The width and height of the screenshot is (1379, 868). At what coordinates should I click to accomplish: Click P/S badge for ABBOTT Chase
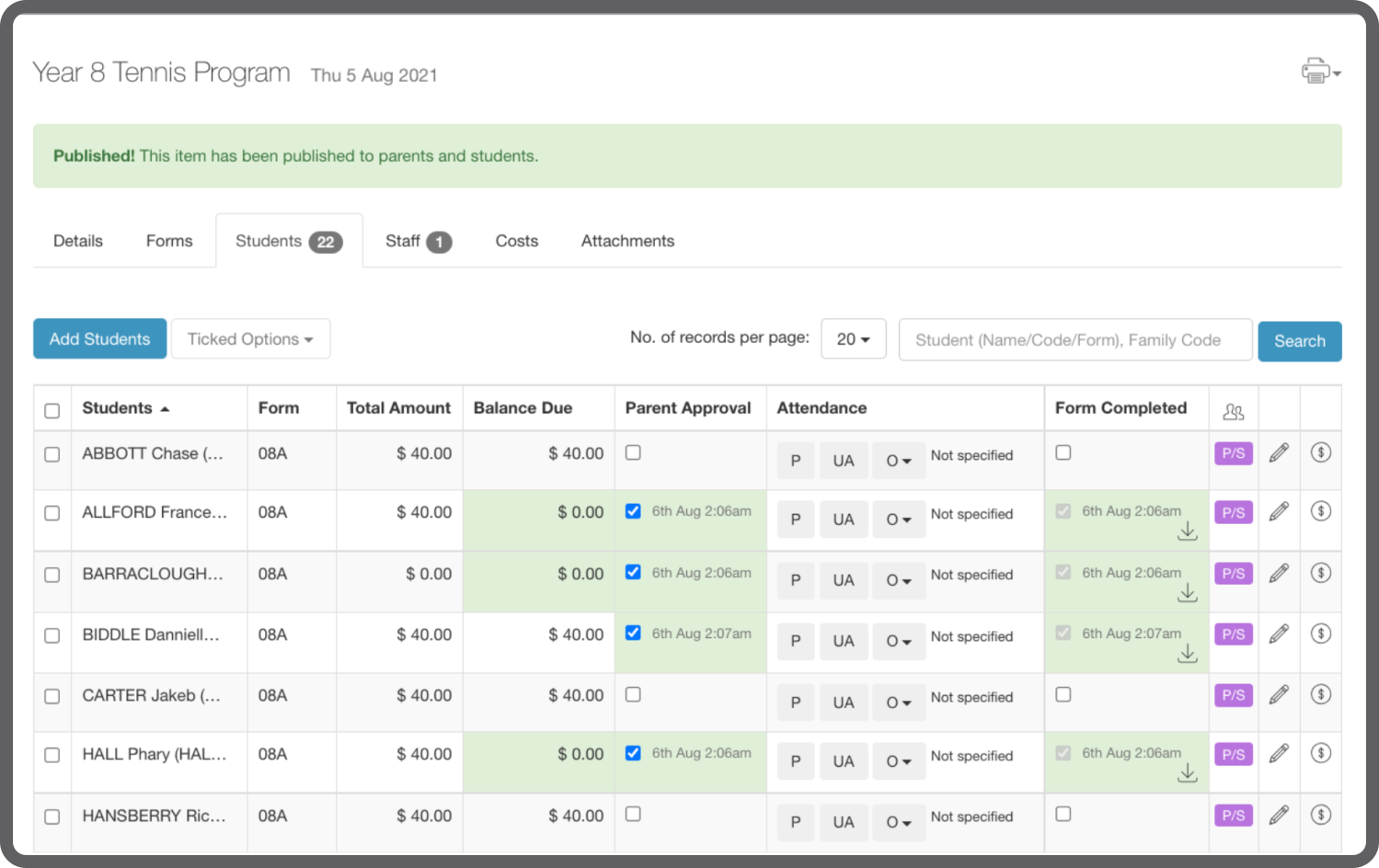(x=1234, y=453)
